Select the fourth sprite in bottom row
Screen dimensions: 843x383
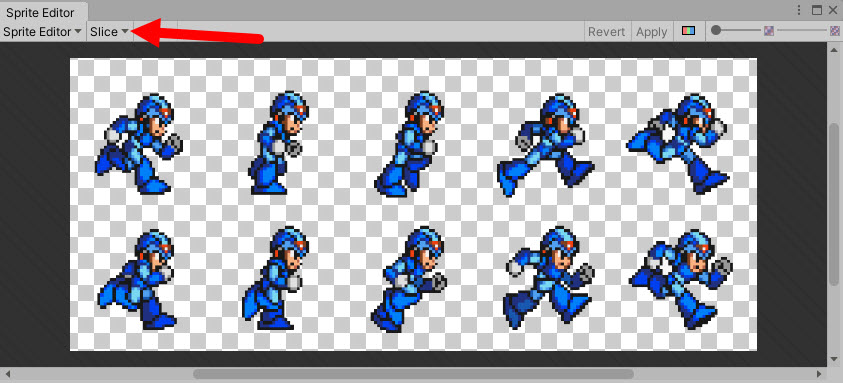click(x=549, y=278)
